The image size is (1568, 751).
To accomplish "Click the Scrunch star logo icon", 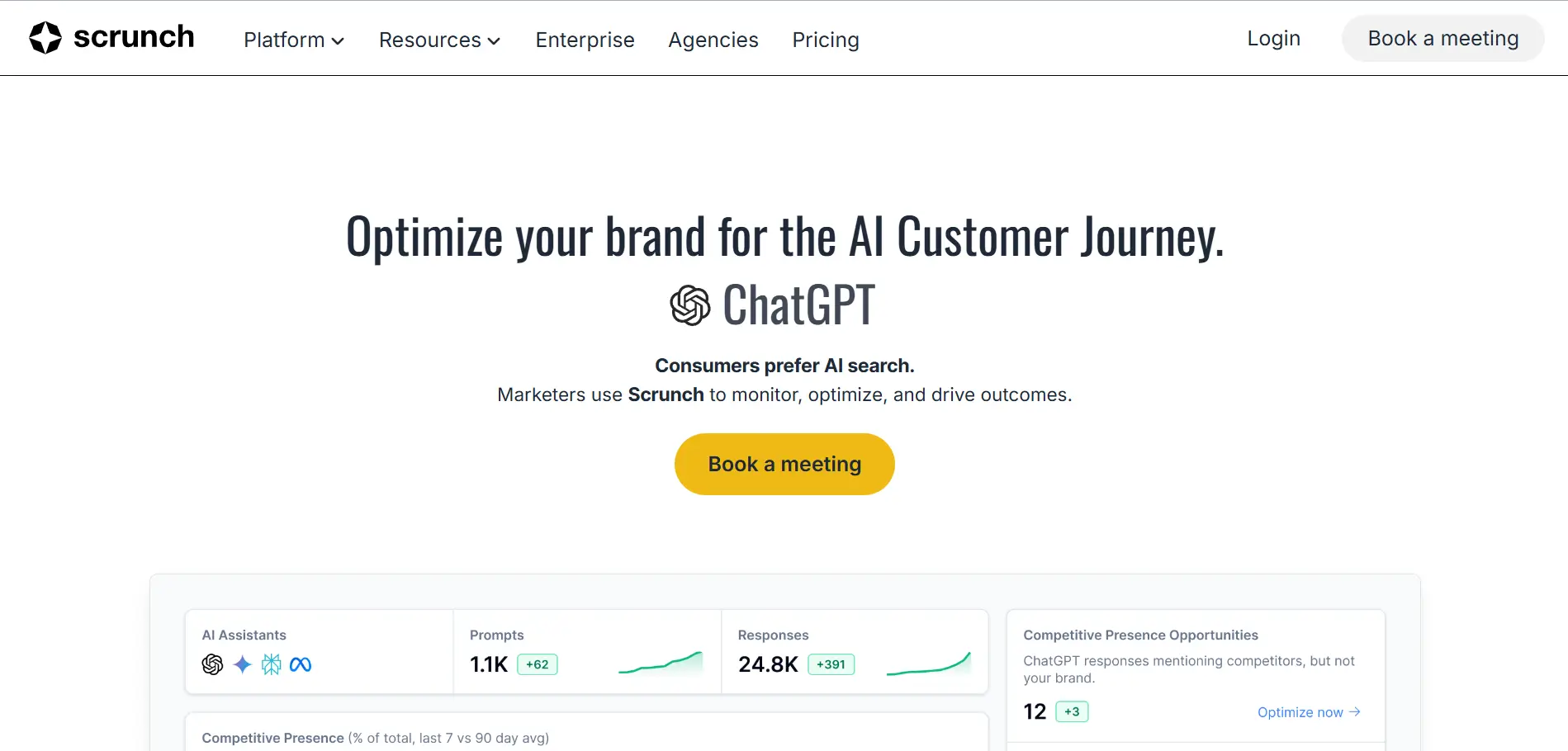I will point(45,37).
